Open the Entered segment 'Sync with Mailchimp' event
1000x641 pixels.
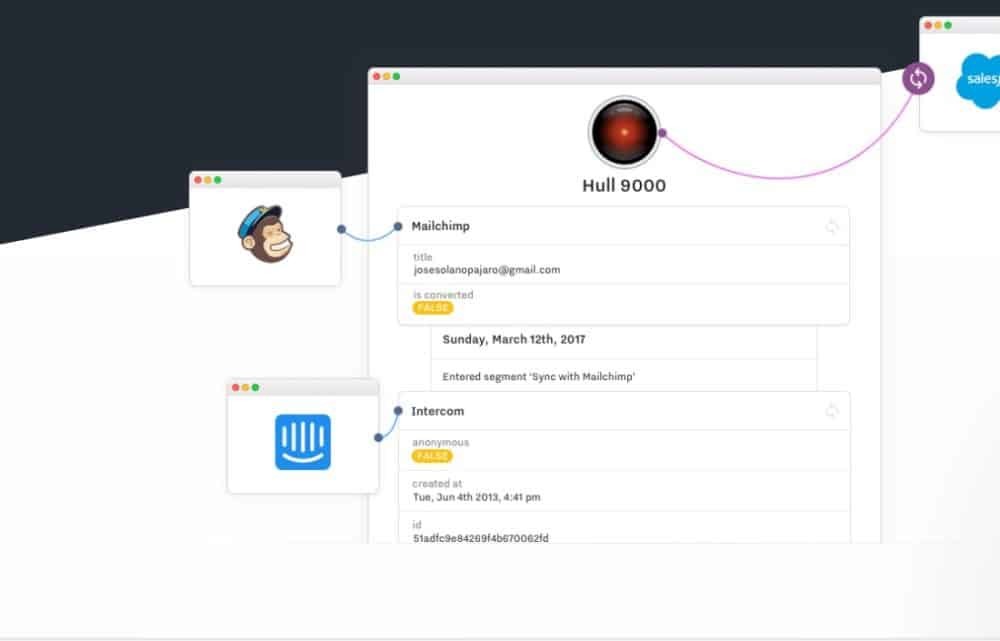tap(539, 377)
